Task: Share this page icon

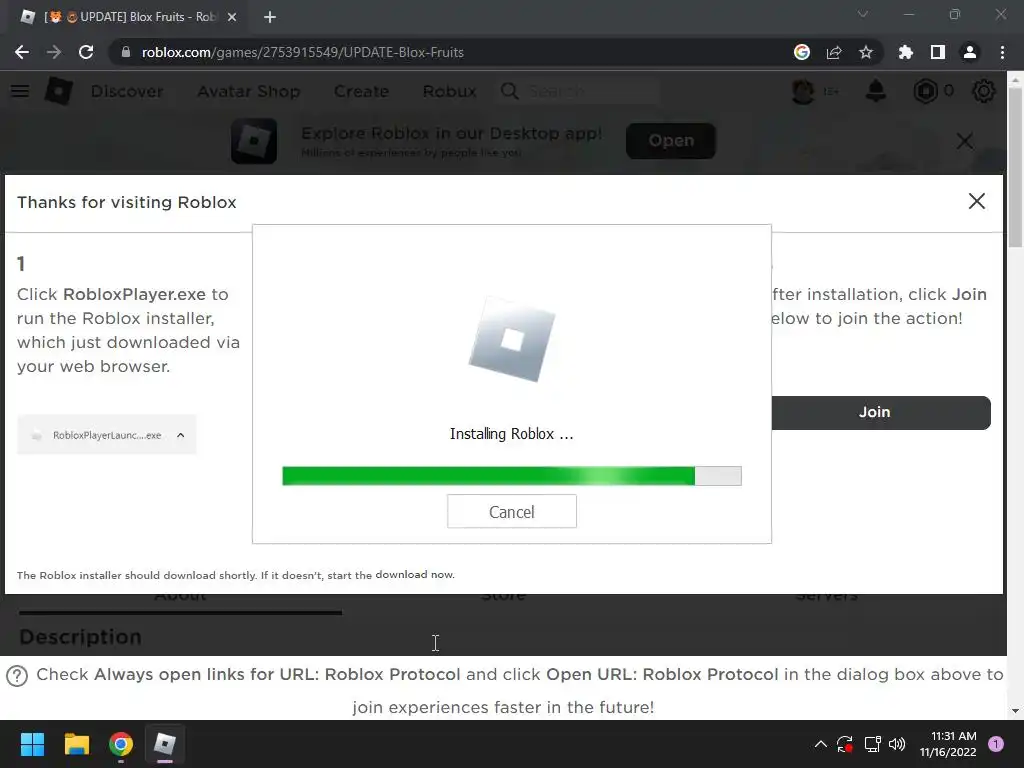Action: [x=834, y=52]
